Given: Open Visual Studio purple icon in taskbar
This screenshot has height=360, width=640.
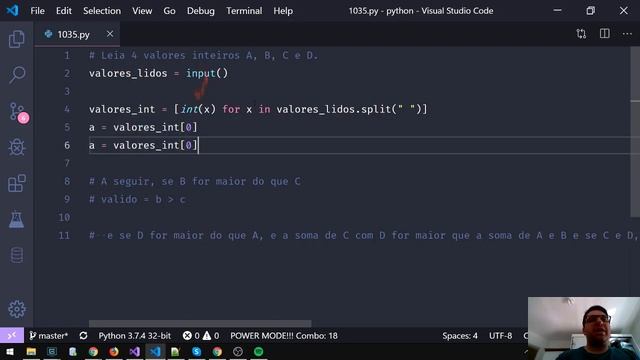Looking at the screenshot, I should point(135,351).
